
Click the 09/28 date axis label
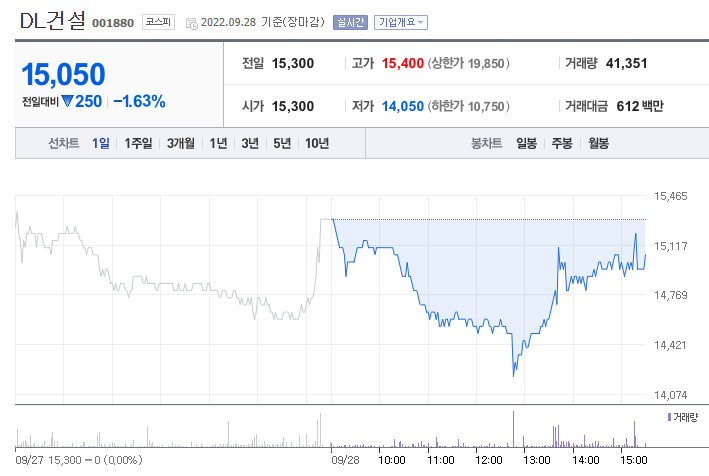345,460
